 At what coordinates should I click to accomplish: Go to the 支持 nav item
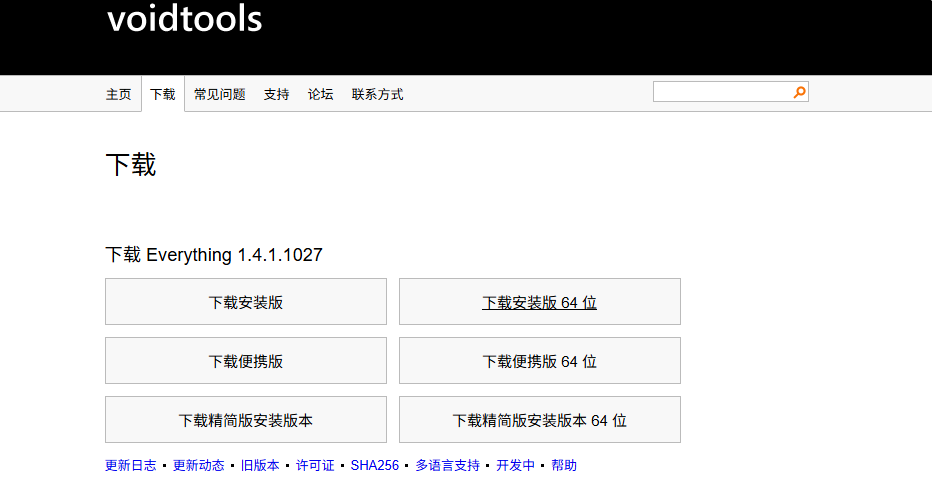point(276,95)
